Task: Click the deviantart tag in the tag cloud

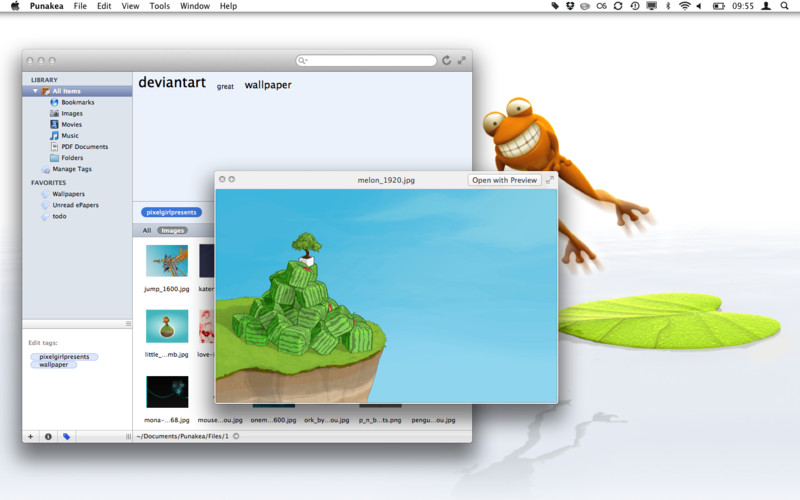Action: tap(171, 83)
